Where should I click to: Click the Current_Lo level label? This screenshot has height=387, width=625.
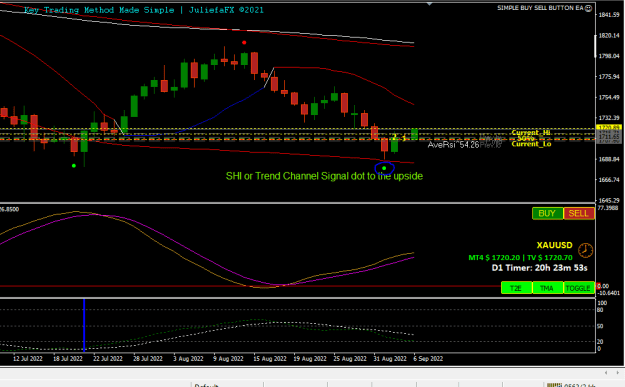pyautogui.click(x=531, y=144)
